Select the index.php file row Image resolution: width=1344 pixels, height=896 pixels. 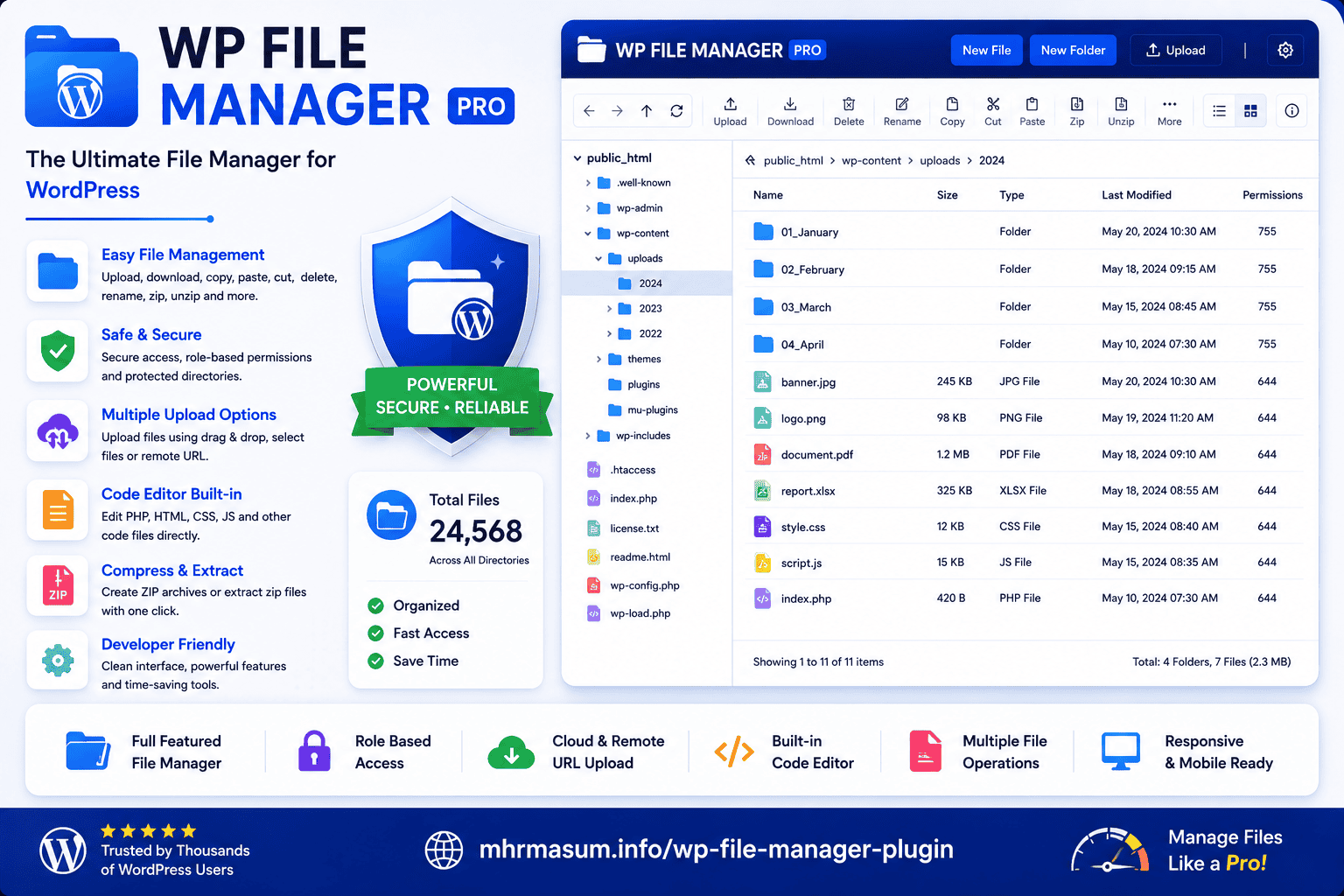[x=1027, y=598]
